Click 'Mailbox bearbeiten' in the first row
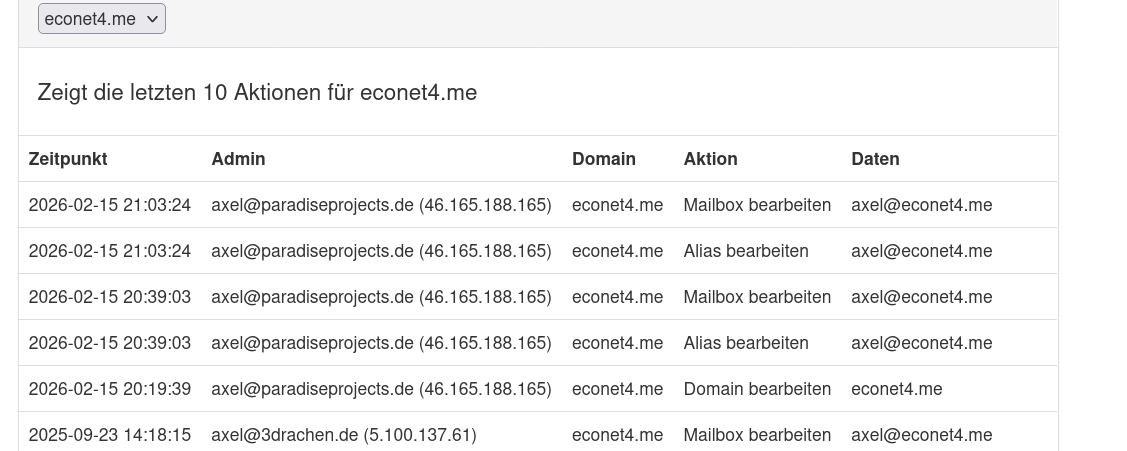Image resolution: width=1127 pixels, height=451 pixels. click(x=757, y=205)
